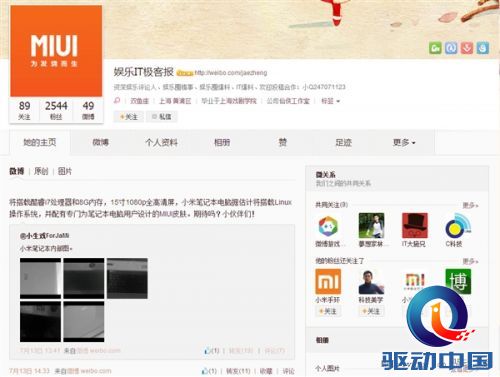Click the @小生贱ForJaMi mention link
Image resolution: width=500 pixels, height=377 pixels.
(x=44, y=236)
